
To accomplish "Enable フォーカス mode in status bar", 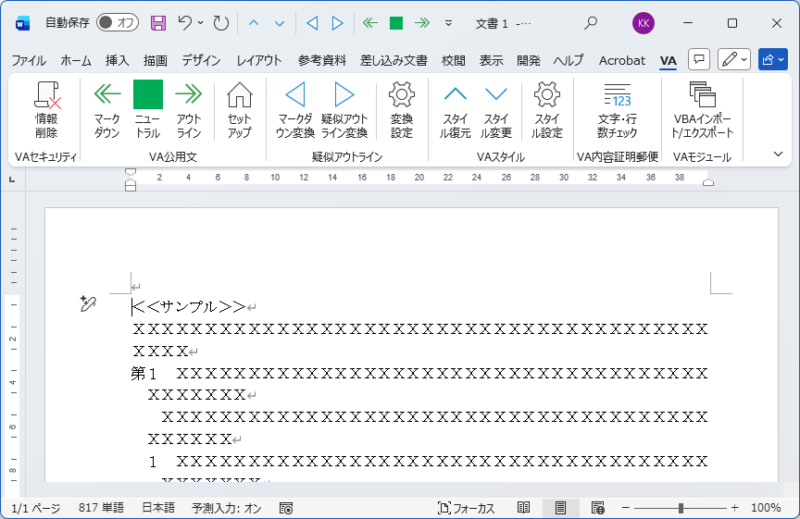I will pyautogui.click(x=466, y=508).
